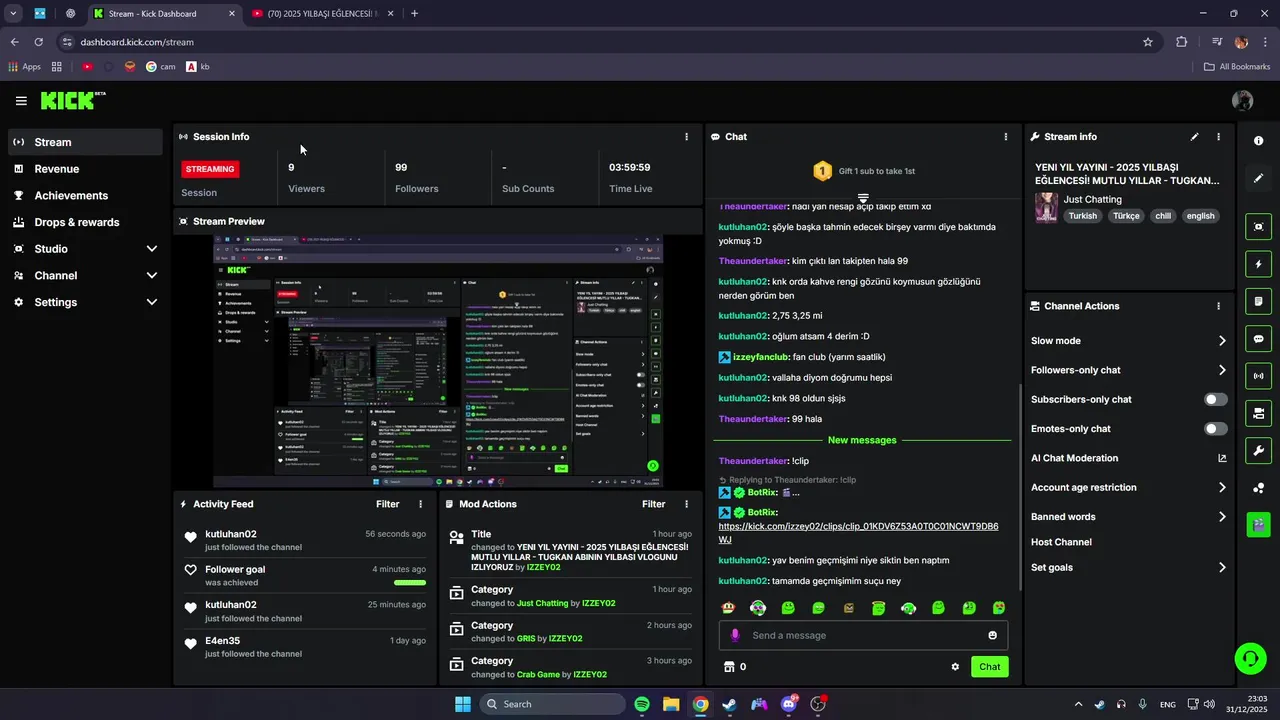Open the emoji picker in the message box

(993, 635)
